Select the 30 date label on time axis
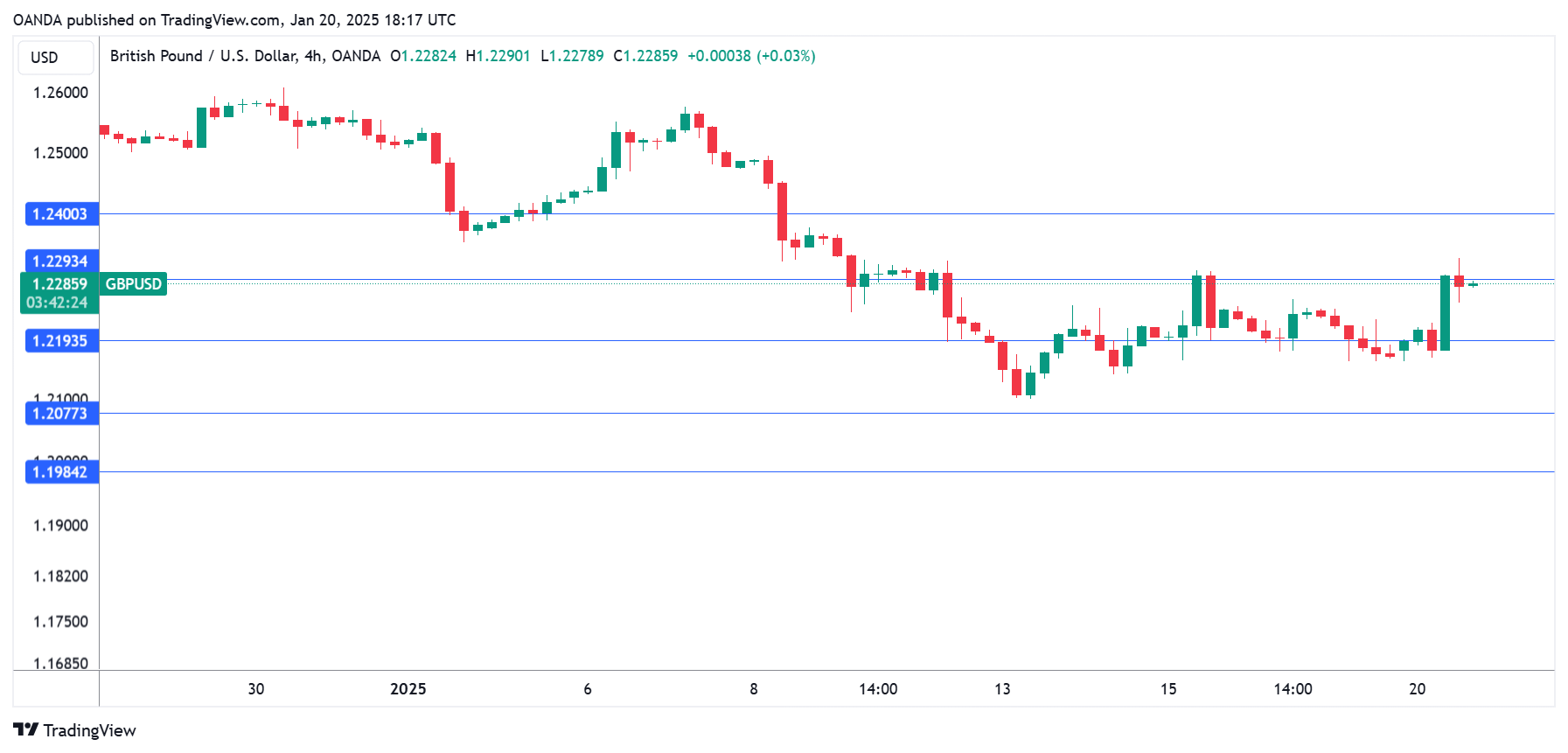This screenshot has width=1568, height=753. click(x=255, y=689)
